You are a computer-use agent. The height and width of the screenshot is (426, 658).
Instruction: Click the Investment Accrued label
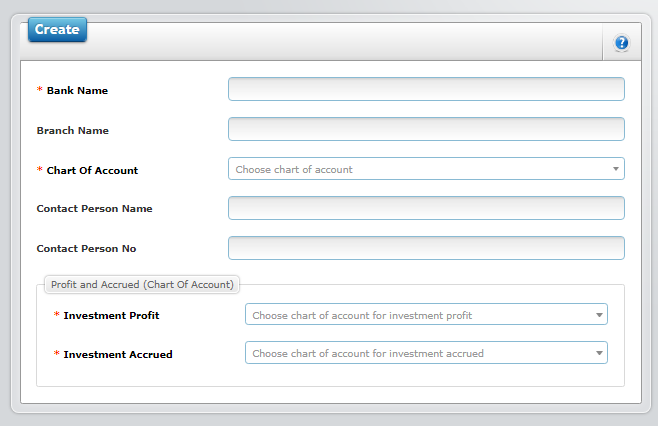[x=118, y=354]
